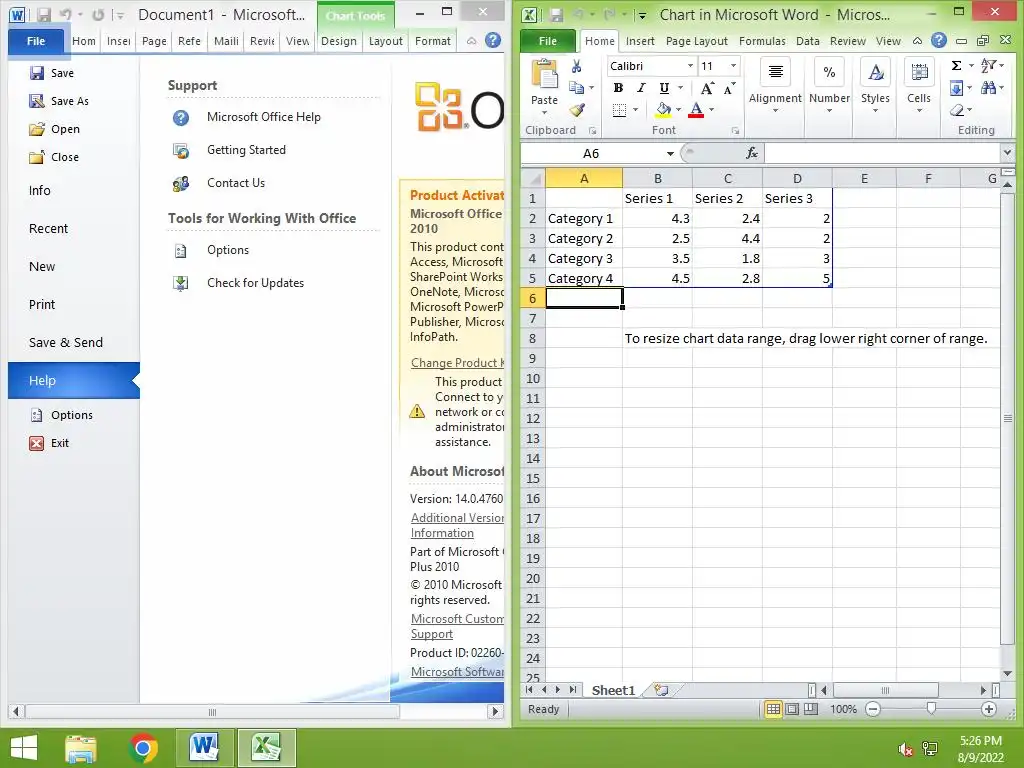This screenshot has width=1024, height=768.
Task: Toggle Bold formatting in Excel
Action: pos(618,88)
